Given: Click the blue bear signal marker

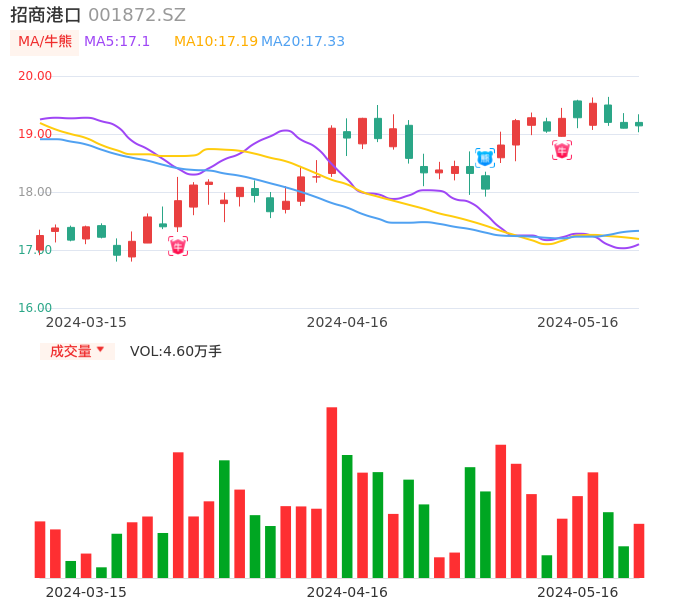Looking at the screenshot, I should pos(485,158).
